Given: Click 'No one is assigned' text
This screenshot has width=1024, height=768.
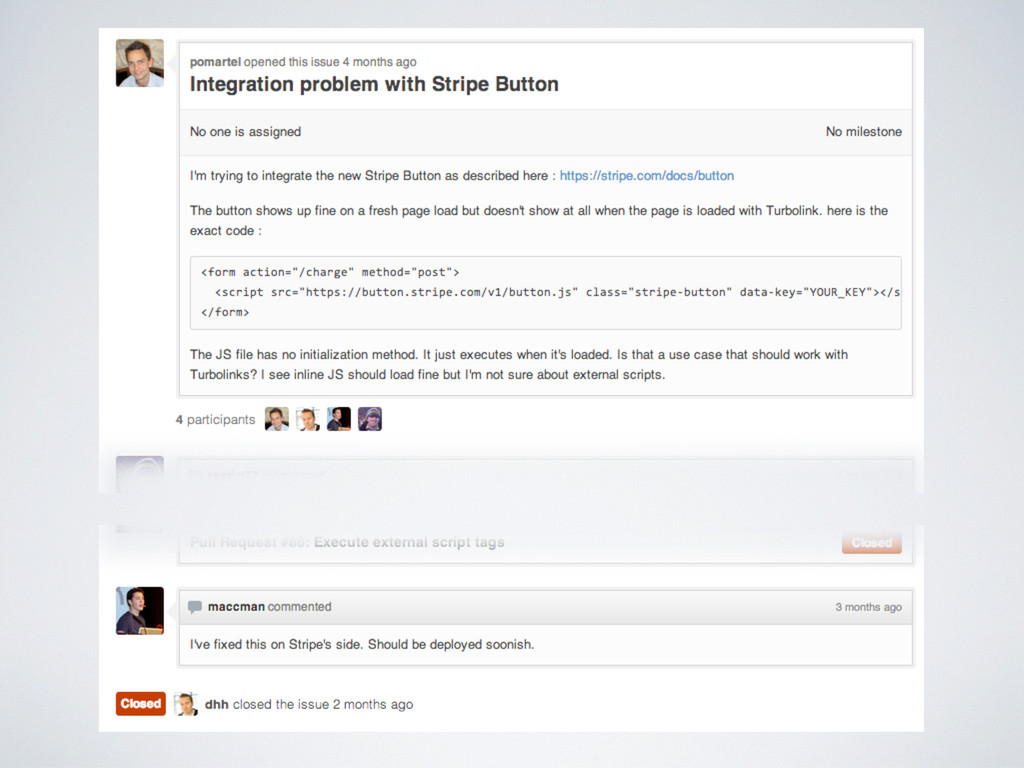Looking at the screenshot, I should 246,132.
